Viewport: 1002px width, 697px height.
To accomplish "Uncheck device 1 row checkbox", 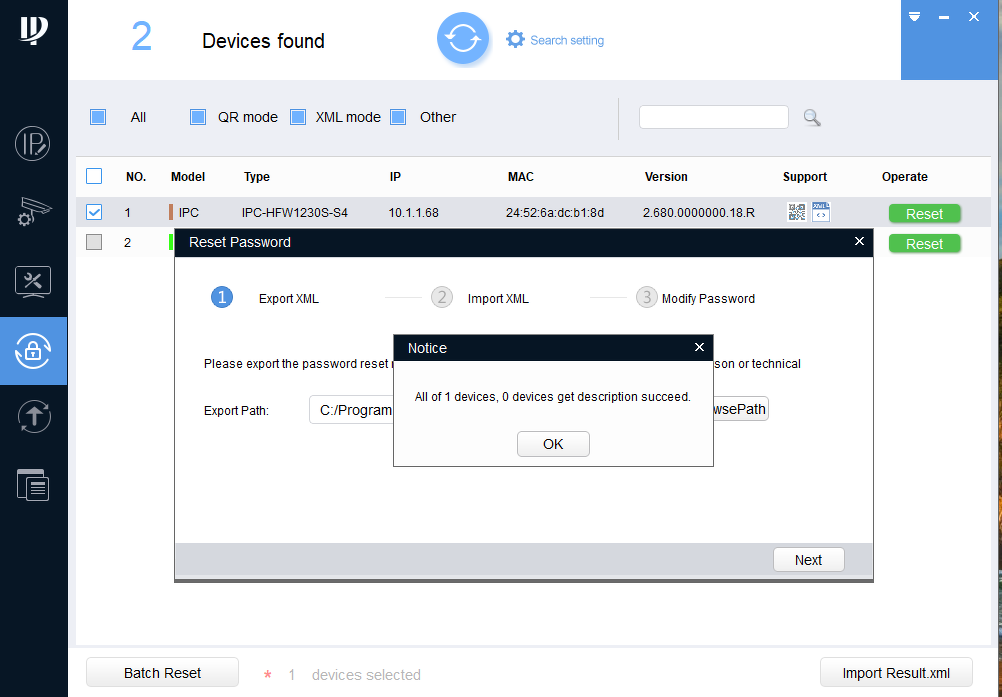I will pos(94,211).
